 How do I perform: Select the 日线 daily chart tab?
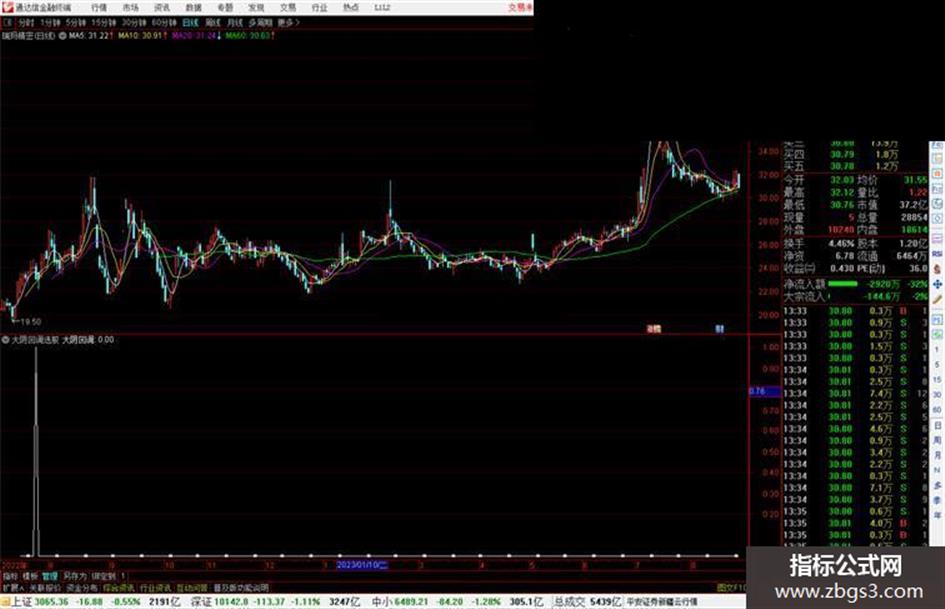coord(190,22)
